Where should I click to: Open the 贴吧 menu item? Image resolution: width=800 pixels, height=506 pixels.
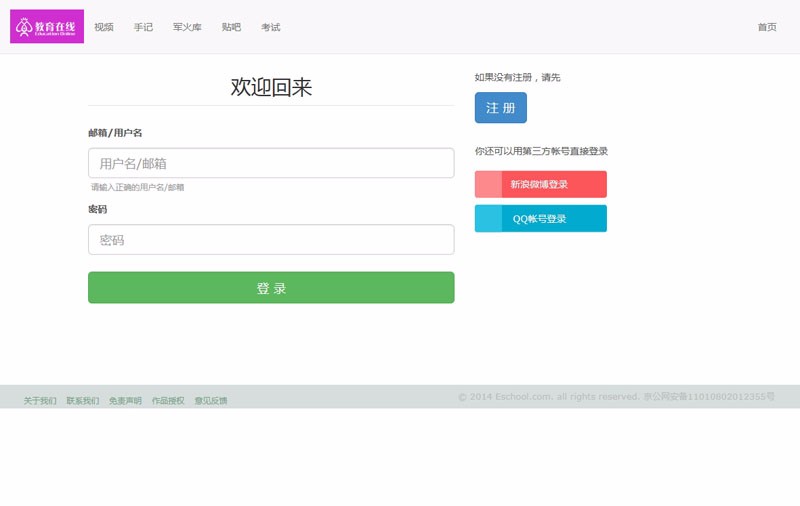pos(231,27)
